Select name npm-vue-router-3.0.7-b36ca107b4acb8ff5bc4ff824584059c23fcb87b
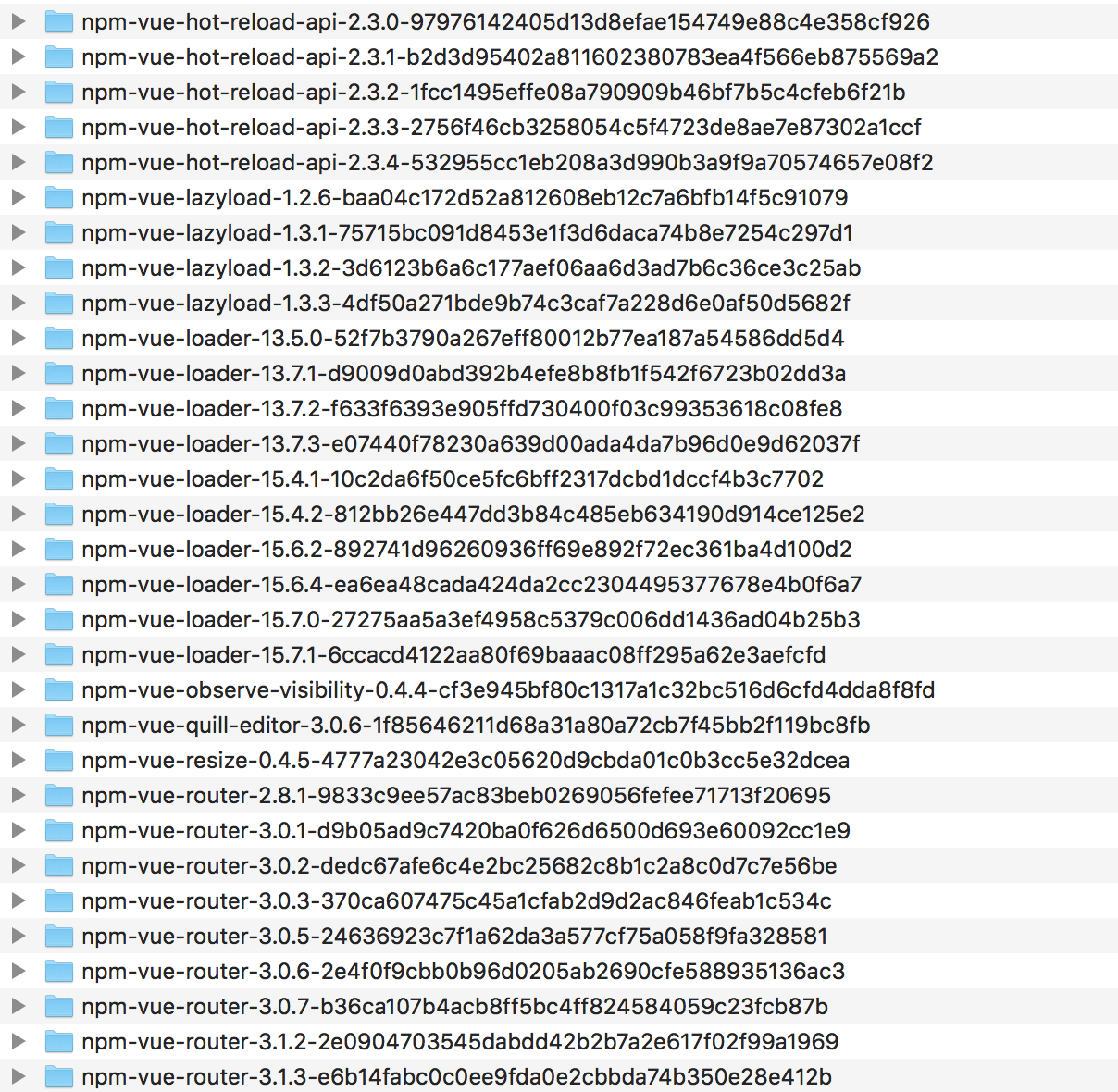 (x=454, y=1007)
